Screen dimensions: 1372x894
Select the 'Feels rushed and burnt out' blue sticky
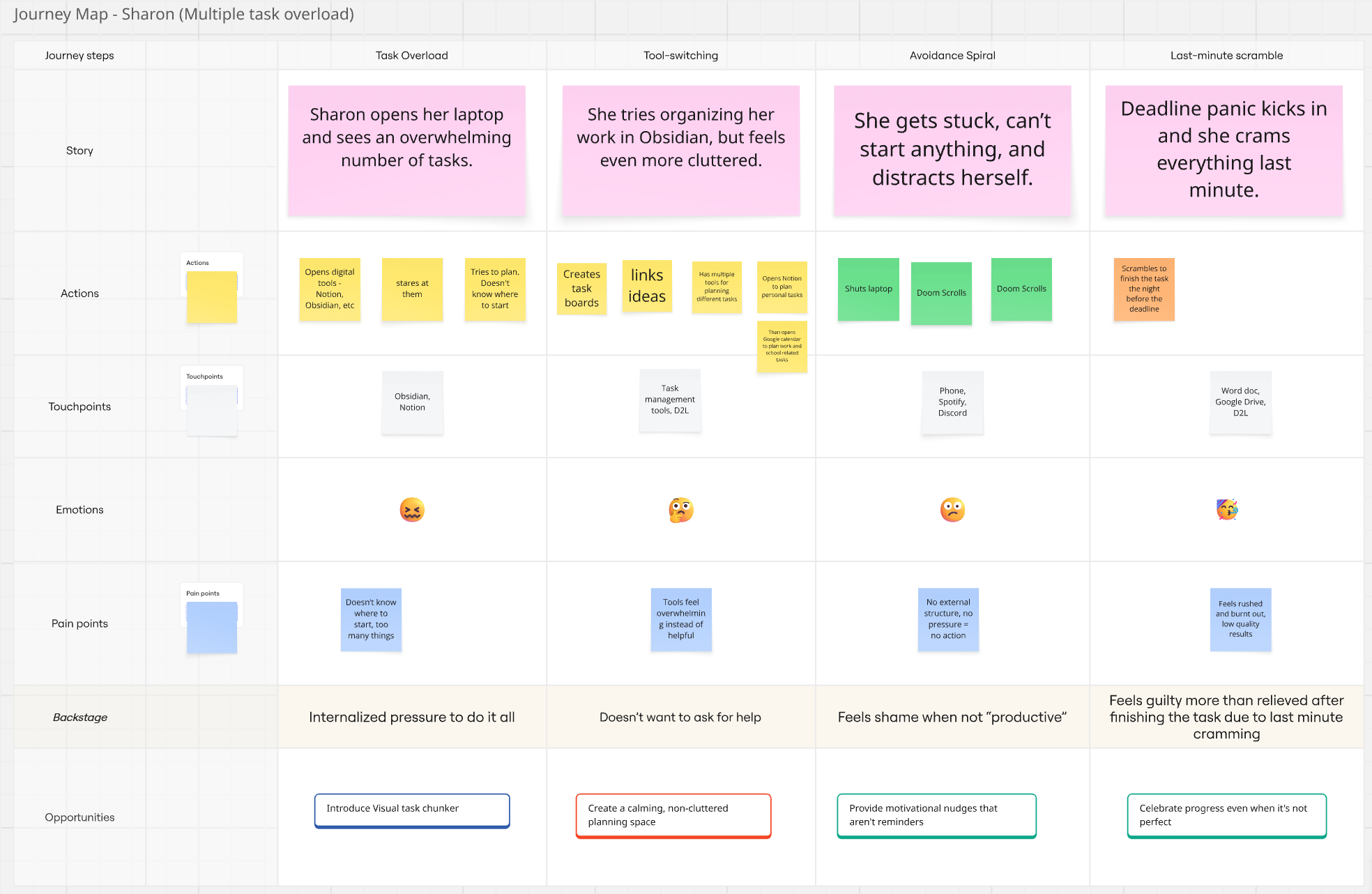[x=1240, y=619]
